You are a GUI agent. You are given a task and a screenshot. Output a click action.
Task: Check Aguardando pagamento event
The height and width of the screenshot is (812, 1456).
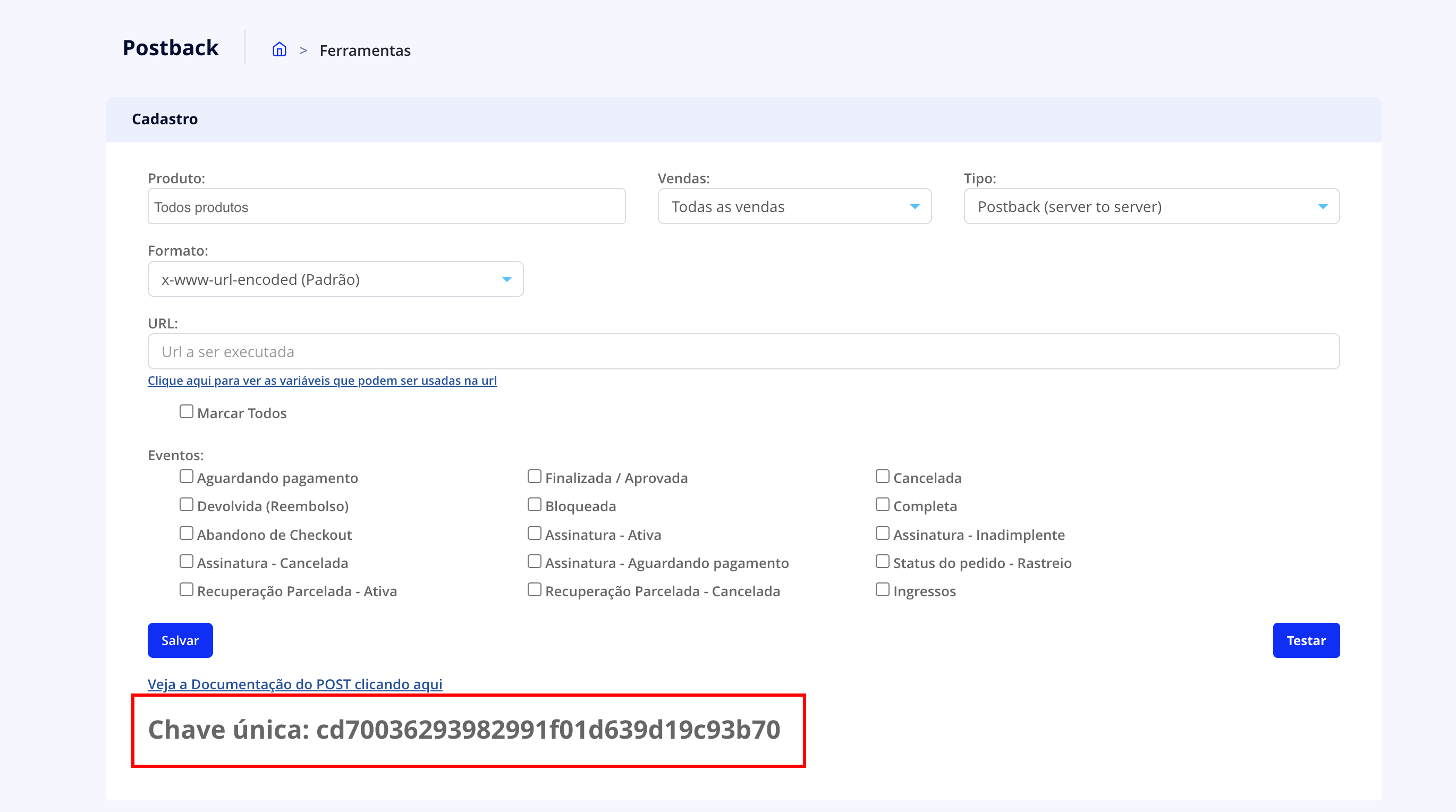tap(187, 476)
